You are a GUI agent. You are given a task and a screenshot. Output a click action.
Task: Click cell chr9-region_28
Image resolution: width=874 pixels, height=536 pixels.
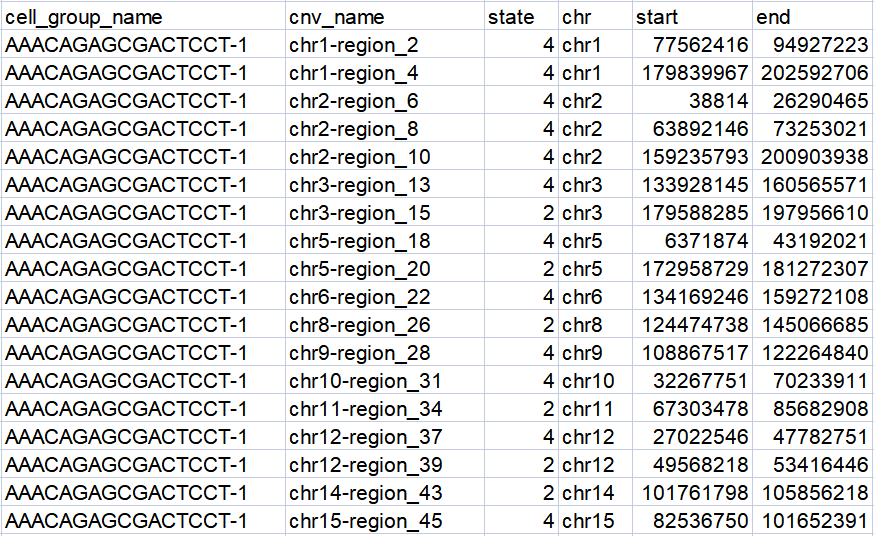click(x=385, y=352)
